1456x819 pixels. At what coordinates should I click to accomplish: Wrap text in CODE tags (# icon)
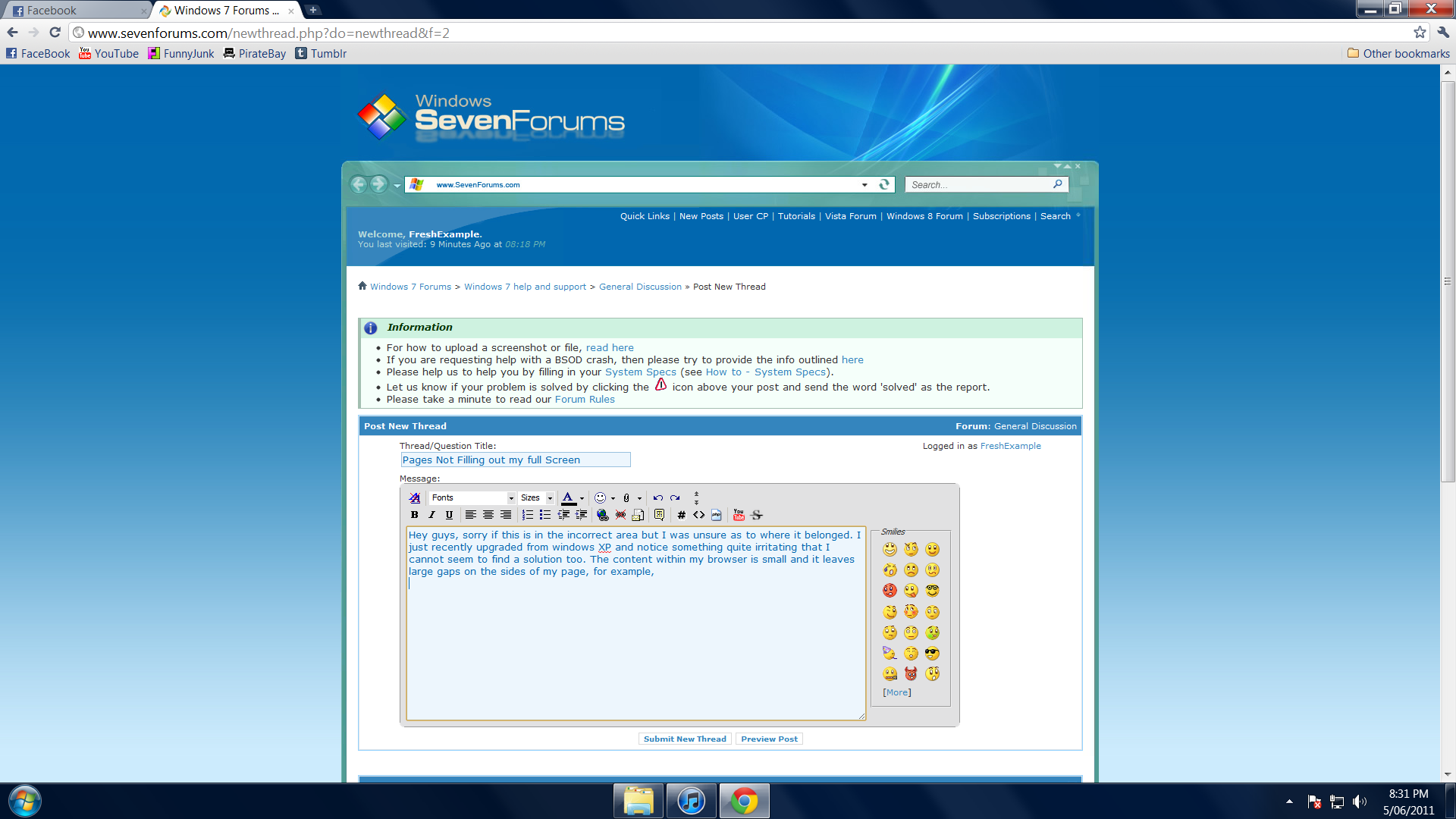click(681, 515)
